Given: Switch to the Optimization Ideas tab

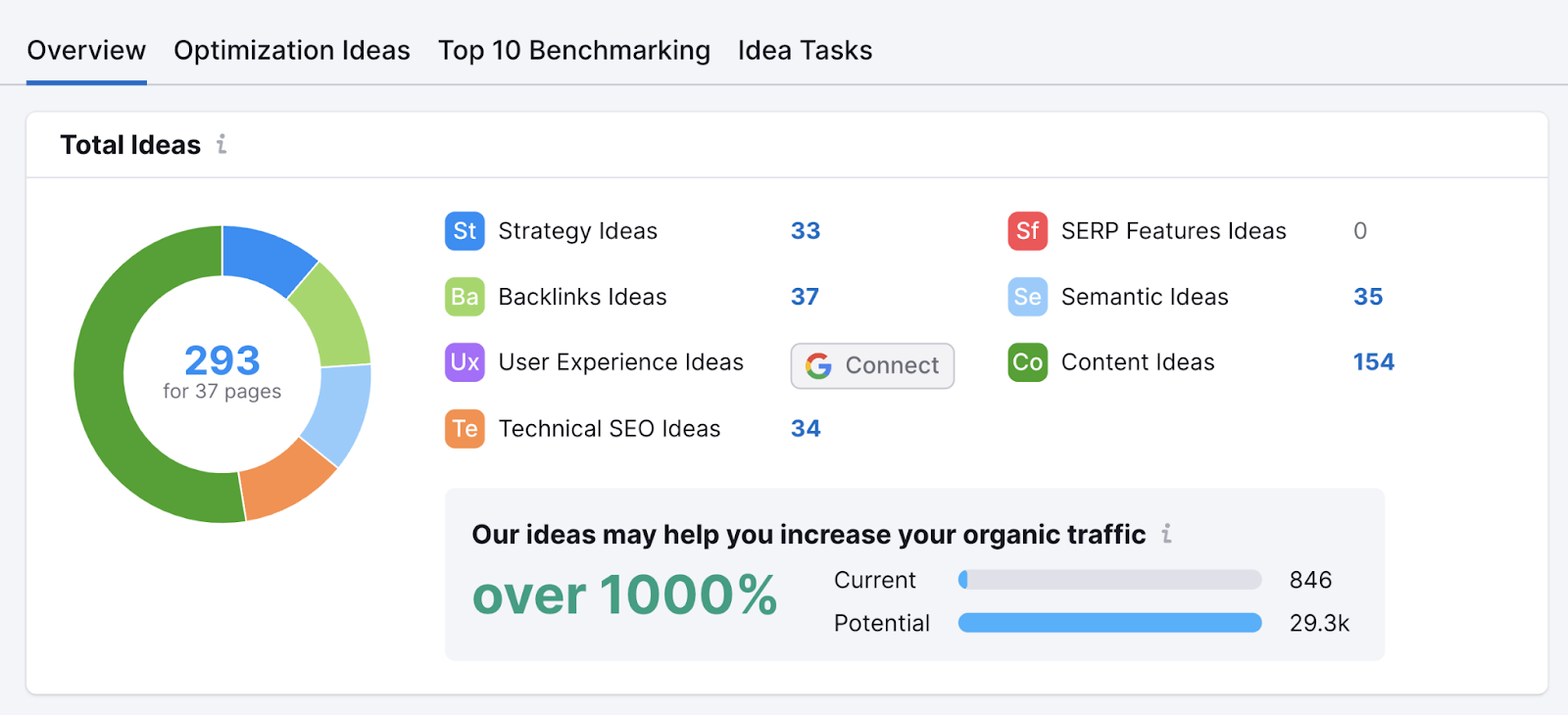Looking at the screenshot, I should coord(291,50).
